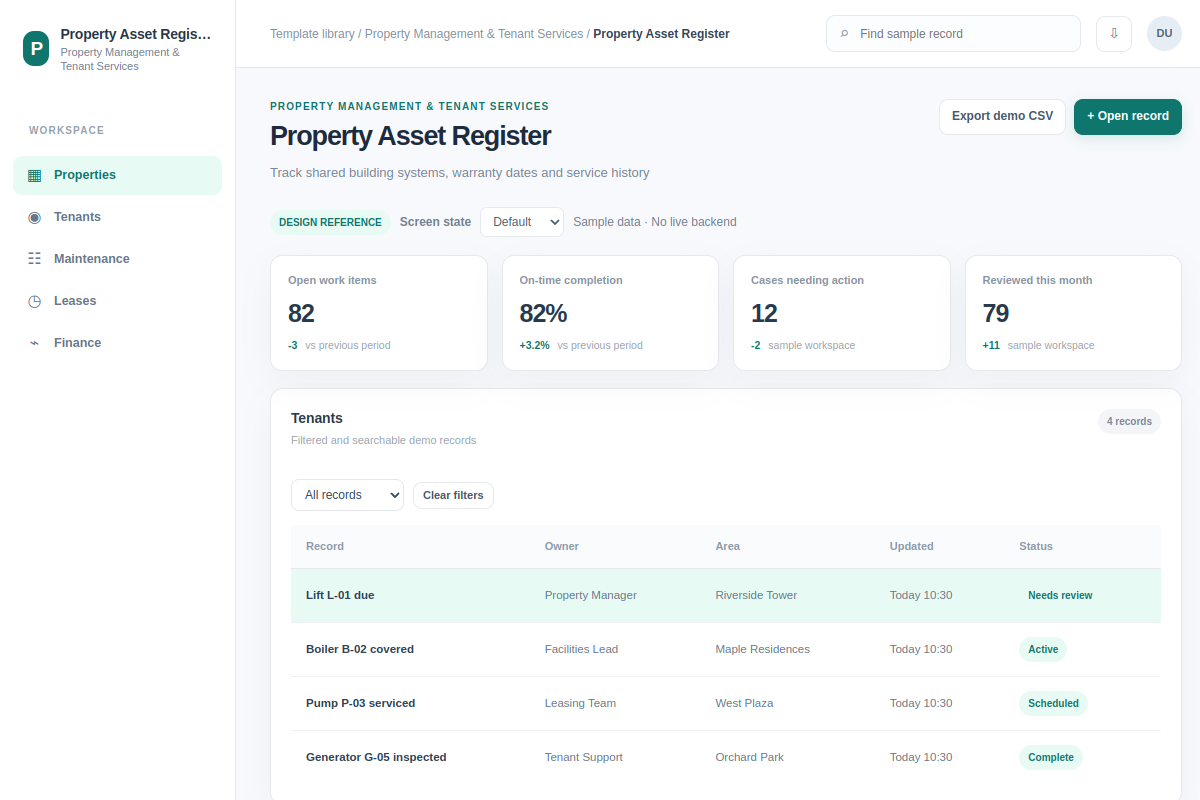Viewport: 1200px width, 800px height.
Task: Click the Complete status pill
Action: click(x=1051, y=757)
